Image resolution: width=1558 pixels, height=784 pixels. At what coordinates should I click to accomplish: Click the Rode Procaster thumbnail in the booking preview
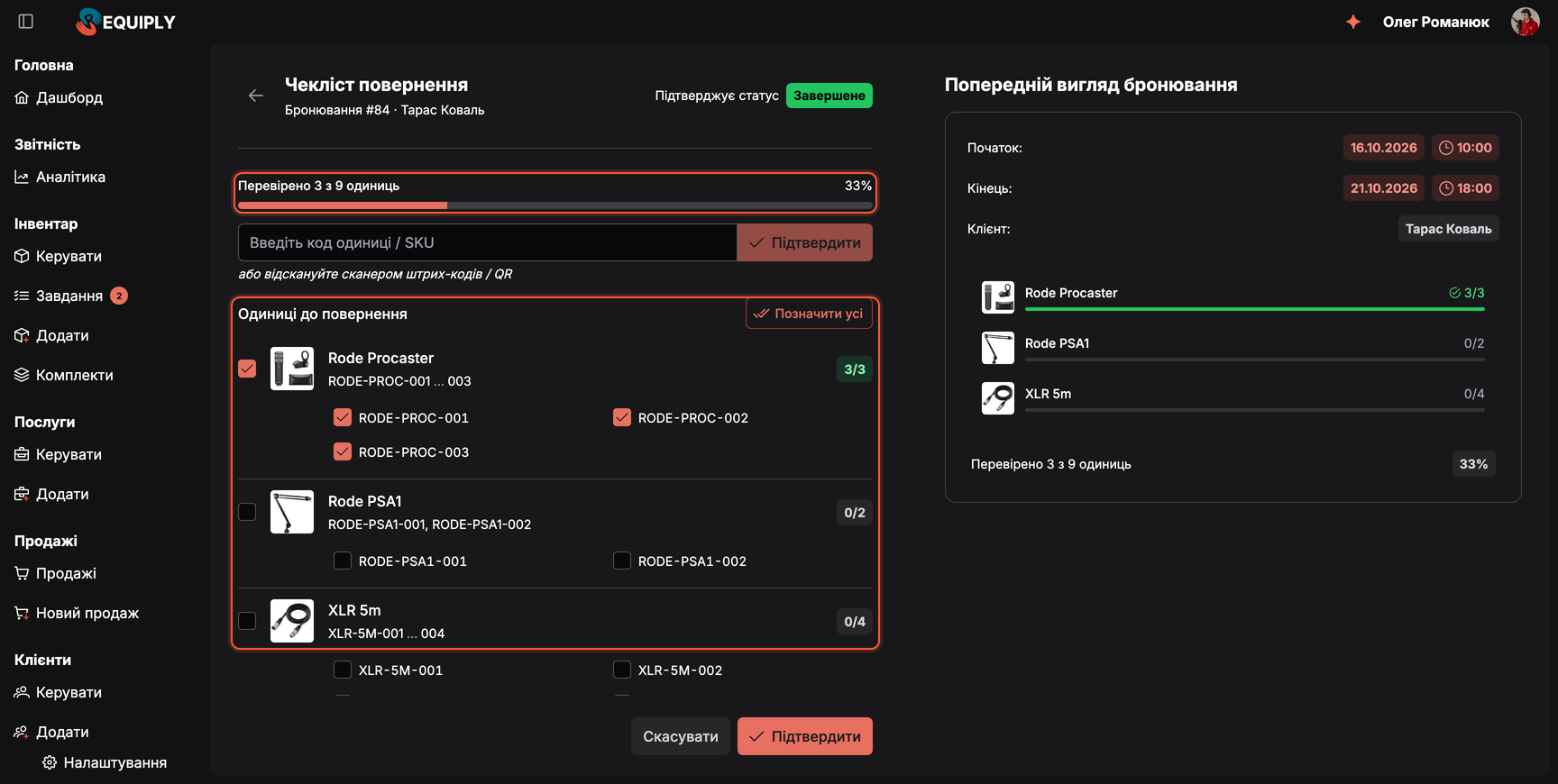point(998,297)
